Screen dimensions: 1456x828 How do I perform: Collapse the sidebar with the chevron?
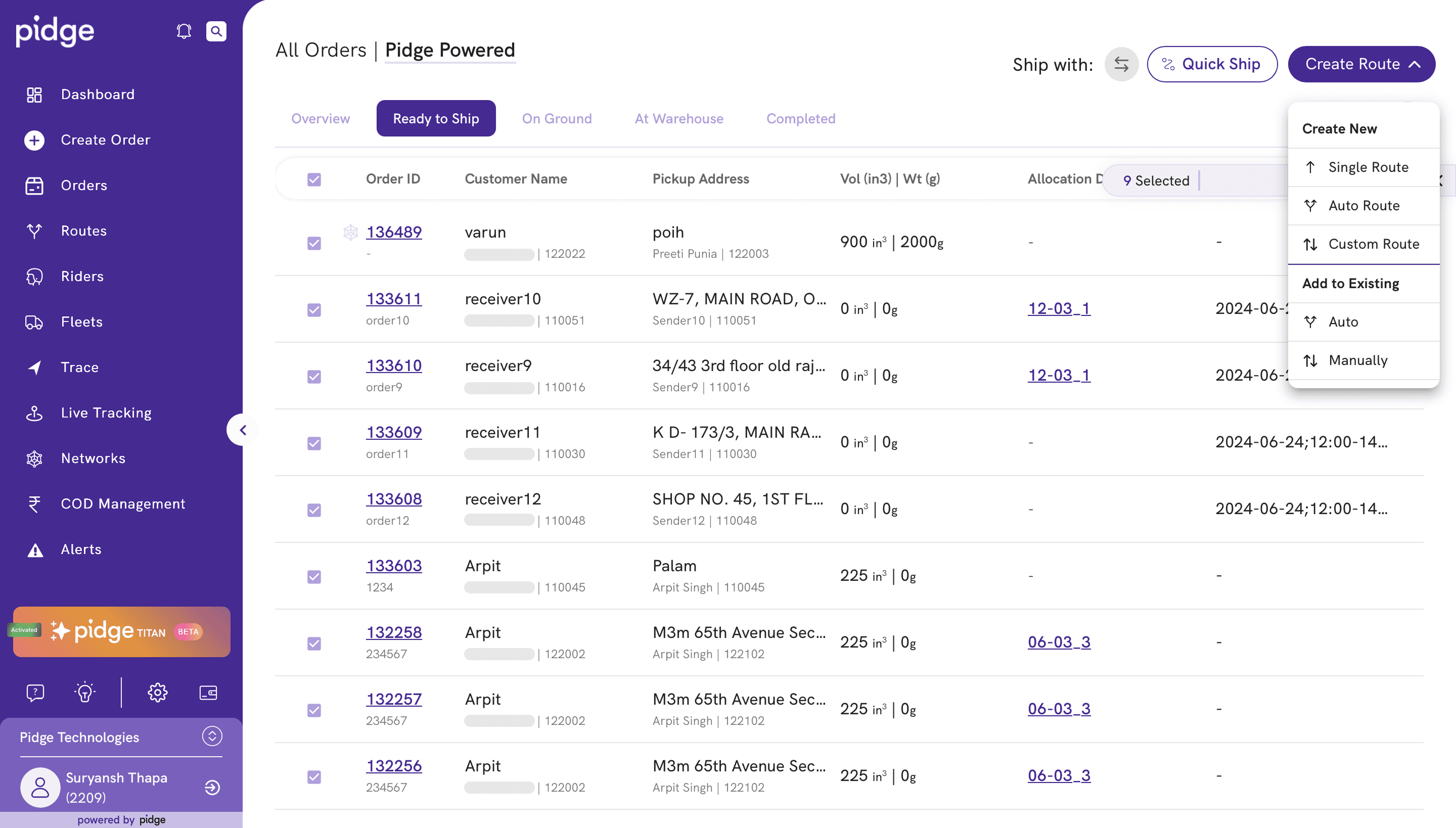click(x=243, y=430)
